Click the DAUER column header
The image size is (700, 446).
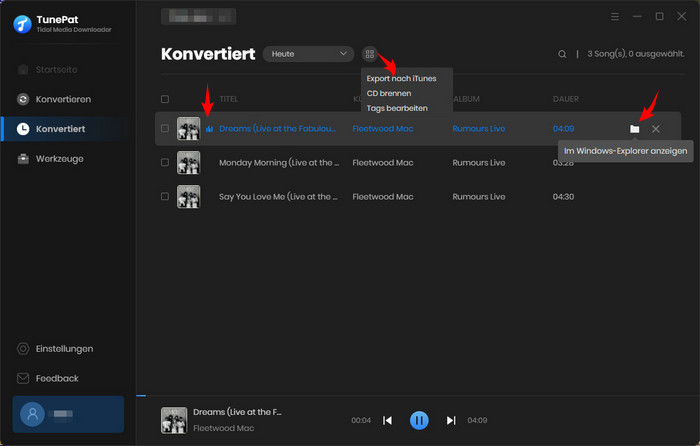(x=566, y=99)
